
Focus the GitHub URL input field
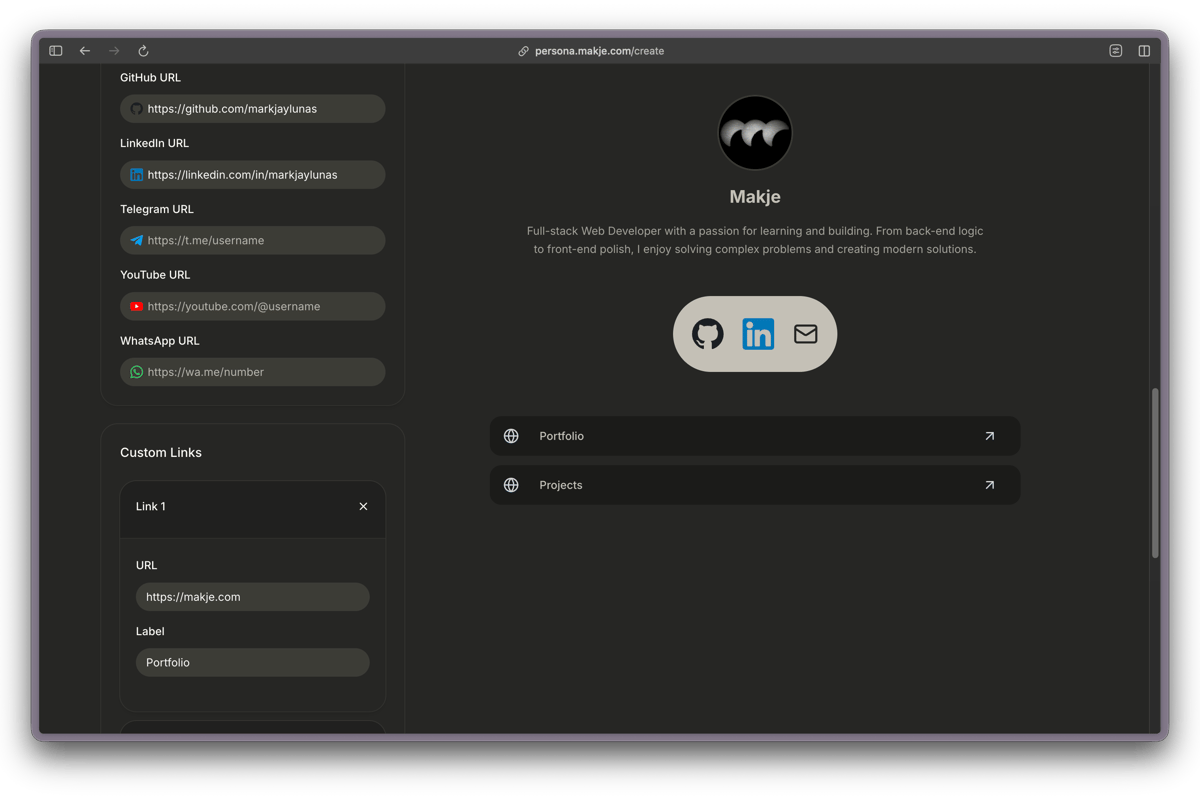260,109
